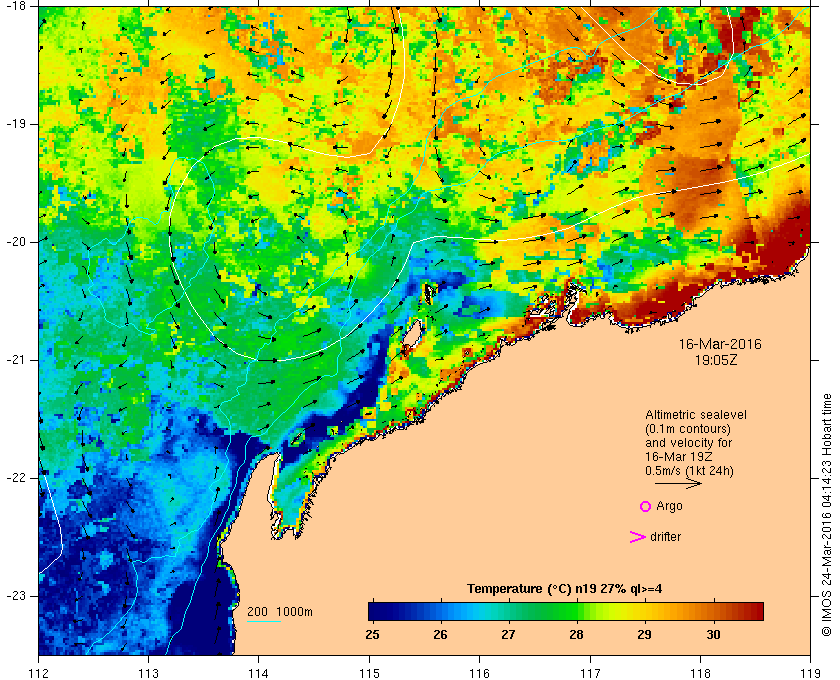
Task: Click the '16-Mar 19Z' legend line
Action: click(679, 457)
